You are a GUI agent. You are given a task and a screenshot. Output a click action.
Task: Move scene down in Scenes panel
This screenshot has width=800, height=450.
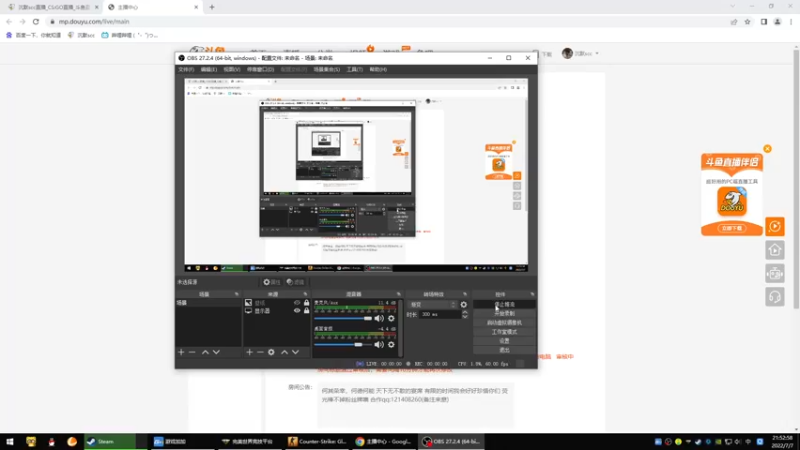[x=216, y=352]
